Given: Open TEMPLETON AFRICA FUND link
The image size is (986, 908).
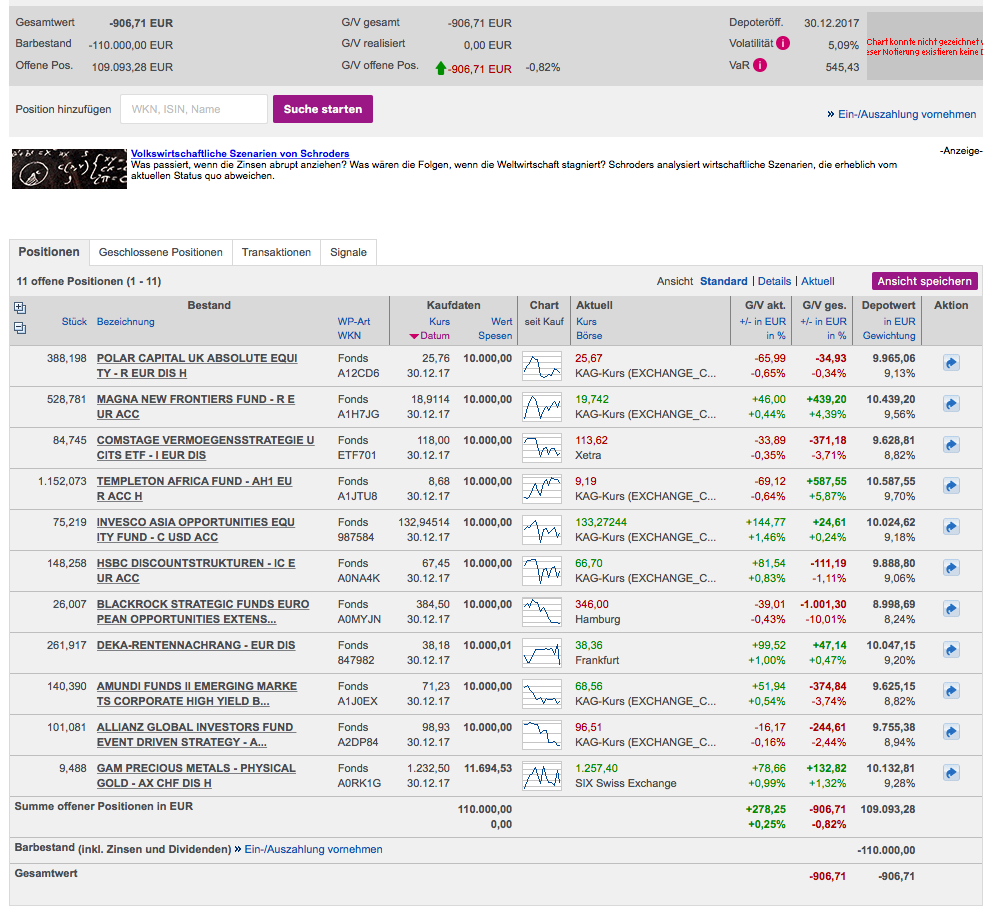Looking at the screenshot, I should tap(194, 488).
